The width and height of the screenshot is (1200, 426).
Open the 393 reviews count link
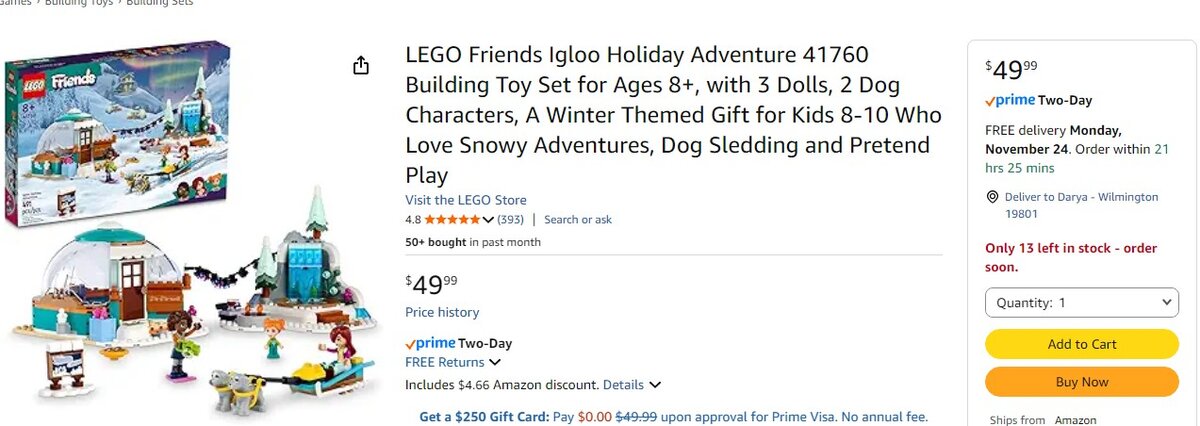[510, 220]
